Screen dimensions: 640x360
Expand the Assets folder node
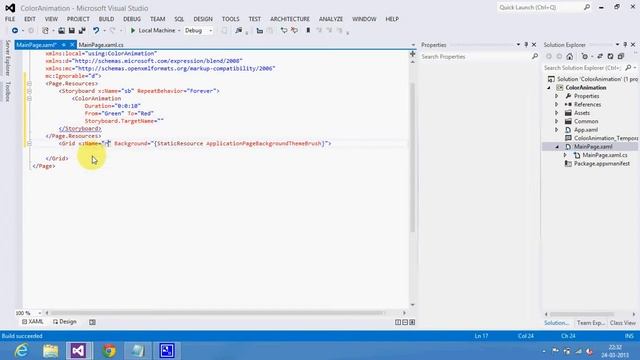[x=557, y=113]
